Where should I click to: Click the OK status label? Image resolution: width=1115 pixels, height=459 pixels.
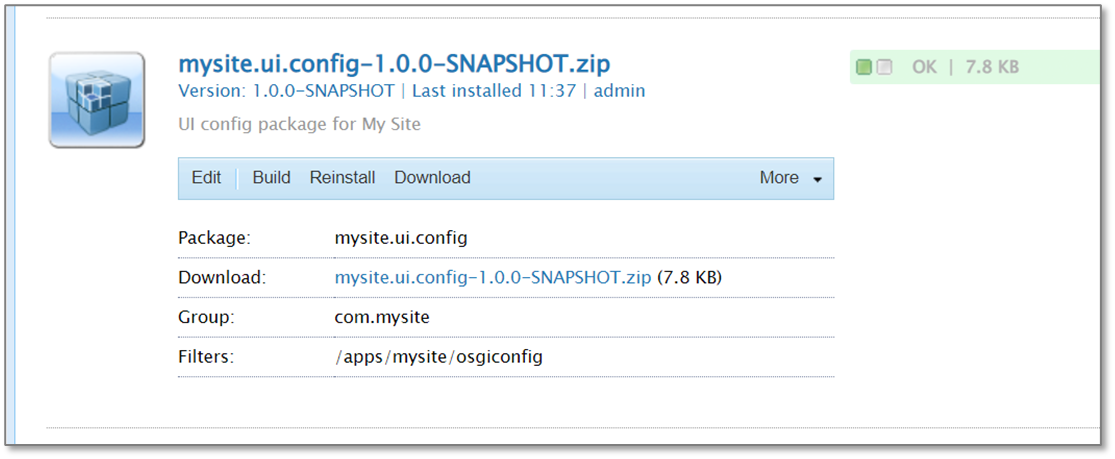924,67
